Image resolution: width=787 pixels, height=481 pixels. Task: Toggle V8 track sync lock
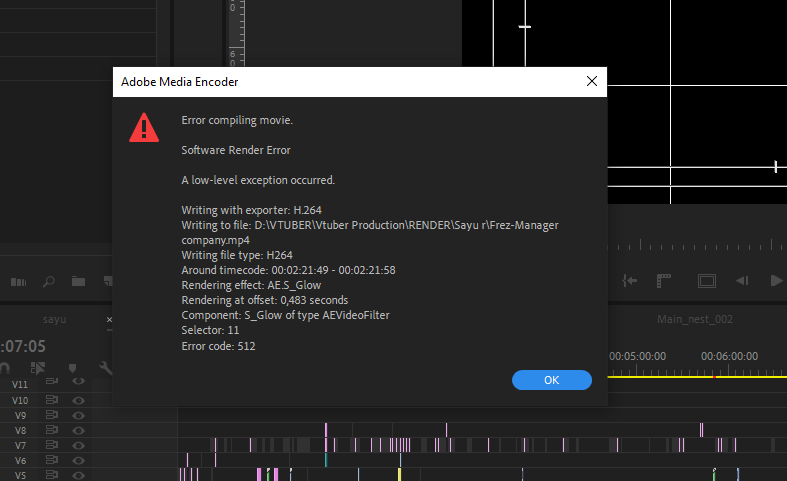coord(52,430)
